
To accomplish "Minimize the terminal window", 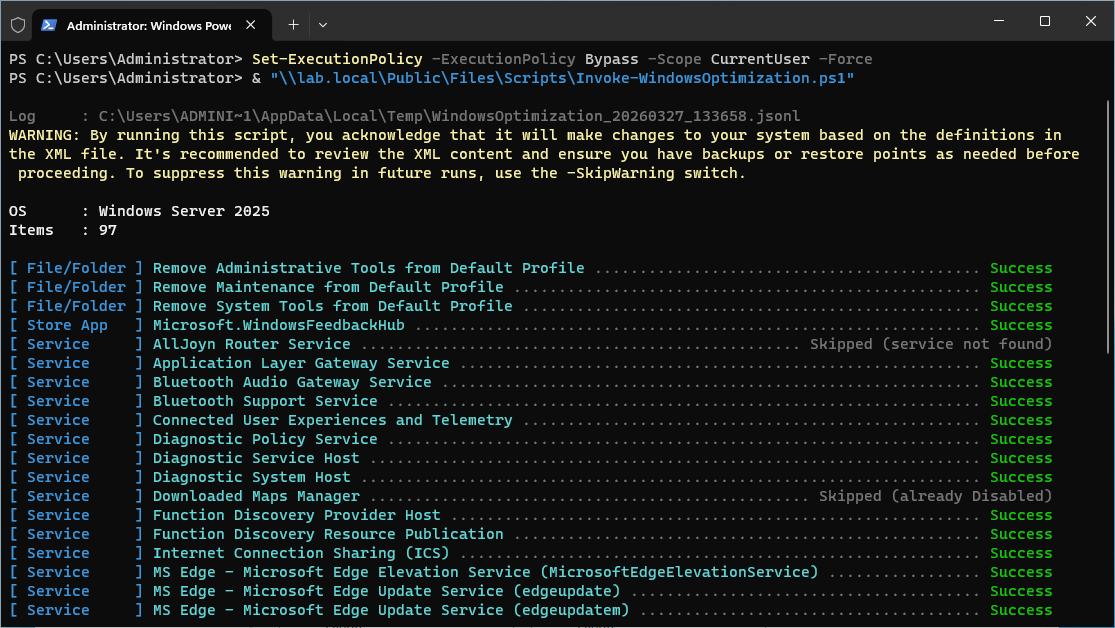I will [999, 21].
